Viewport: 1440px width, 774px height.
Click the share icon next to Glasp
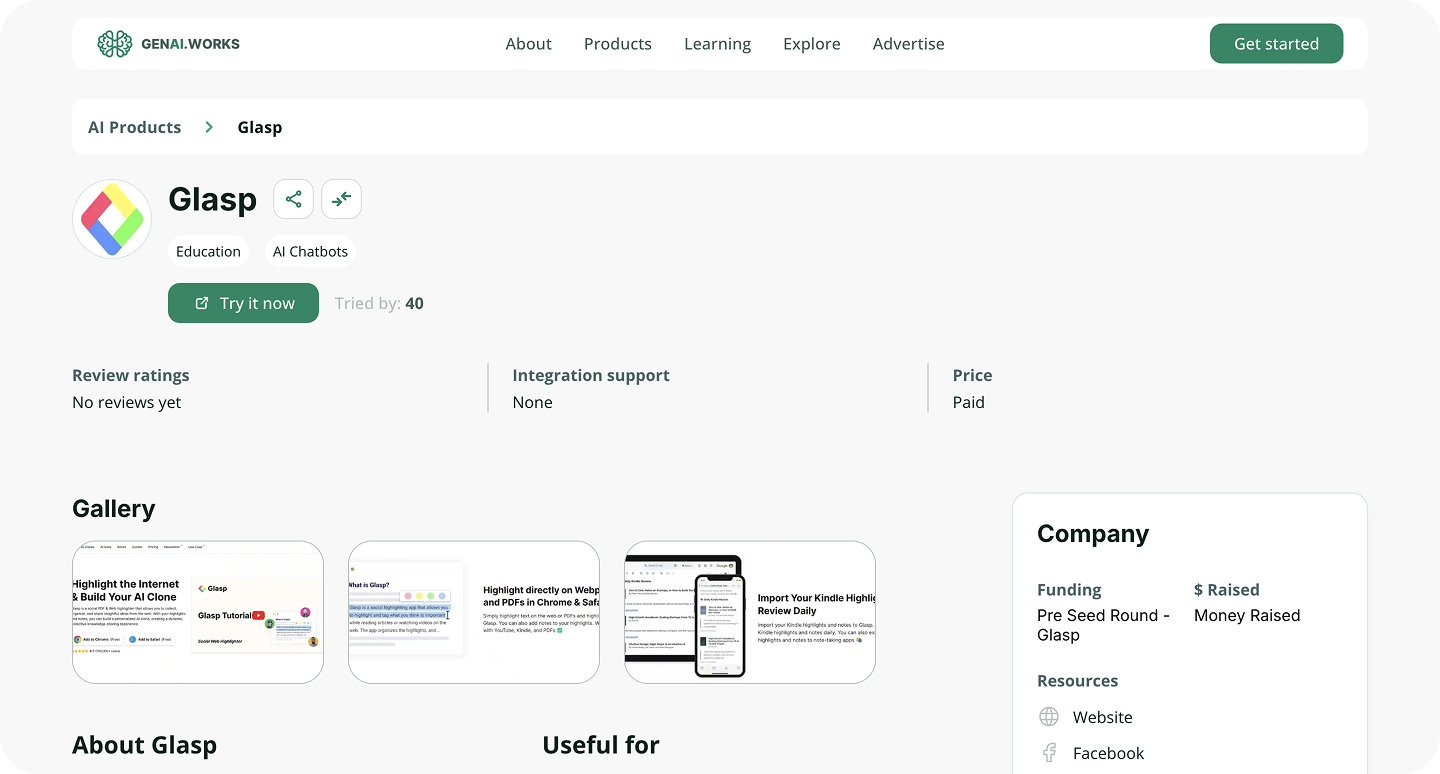(293, 199)
